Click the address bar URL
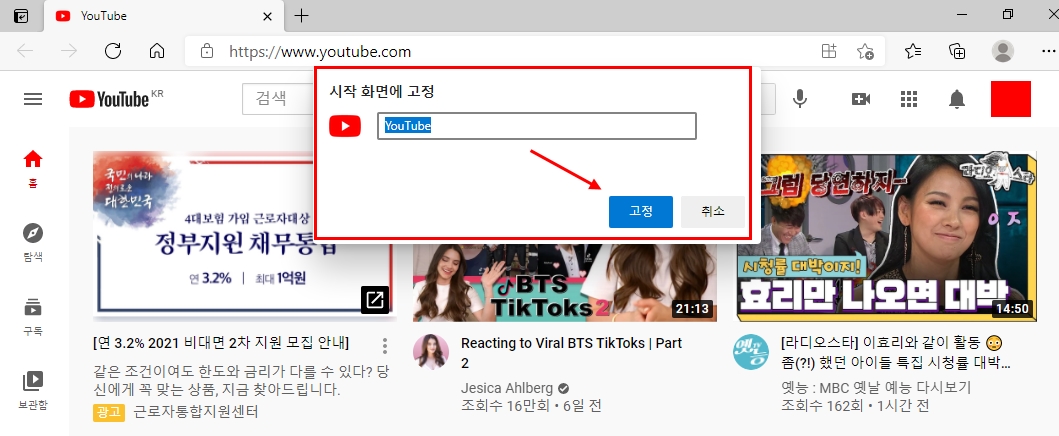 (x=319, y=52)
